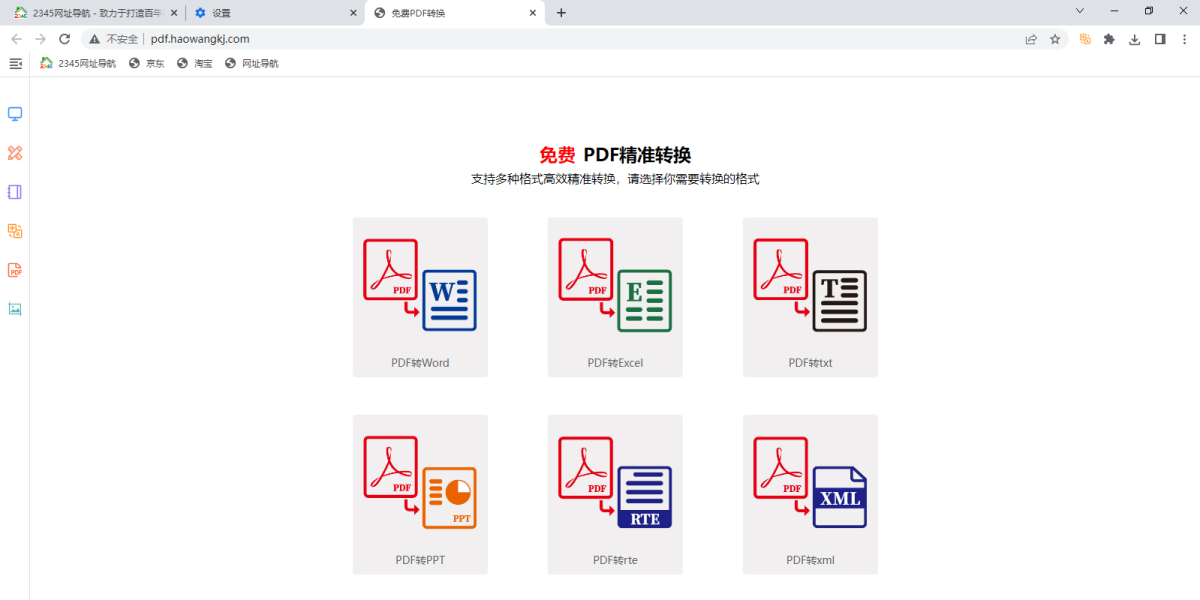Switch to the 2345网址导航 tab
Screen dimensions: 1200x600
95,12
